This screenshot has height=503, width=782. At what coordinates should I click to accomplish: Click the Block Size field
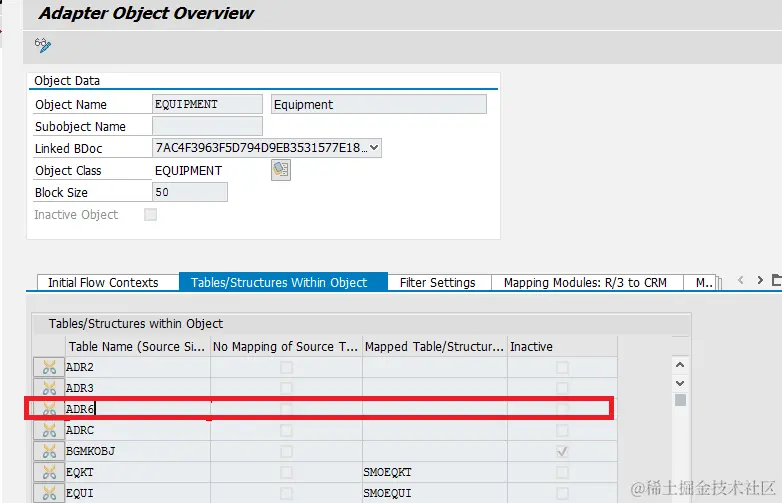[190, 192]
